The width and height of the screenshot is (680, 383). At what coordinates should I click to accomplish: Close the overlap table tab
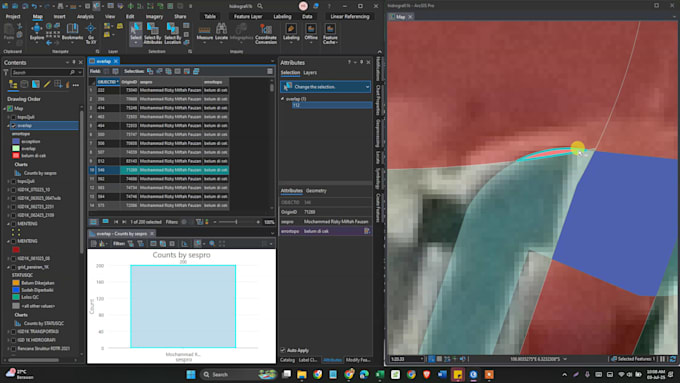[x=116, y=61]
